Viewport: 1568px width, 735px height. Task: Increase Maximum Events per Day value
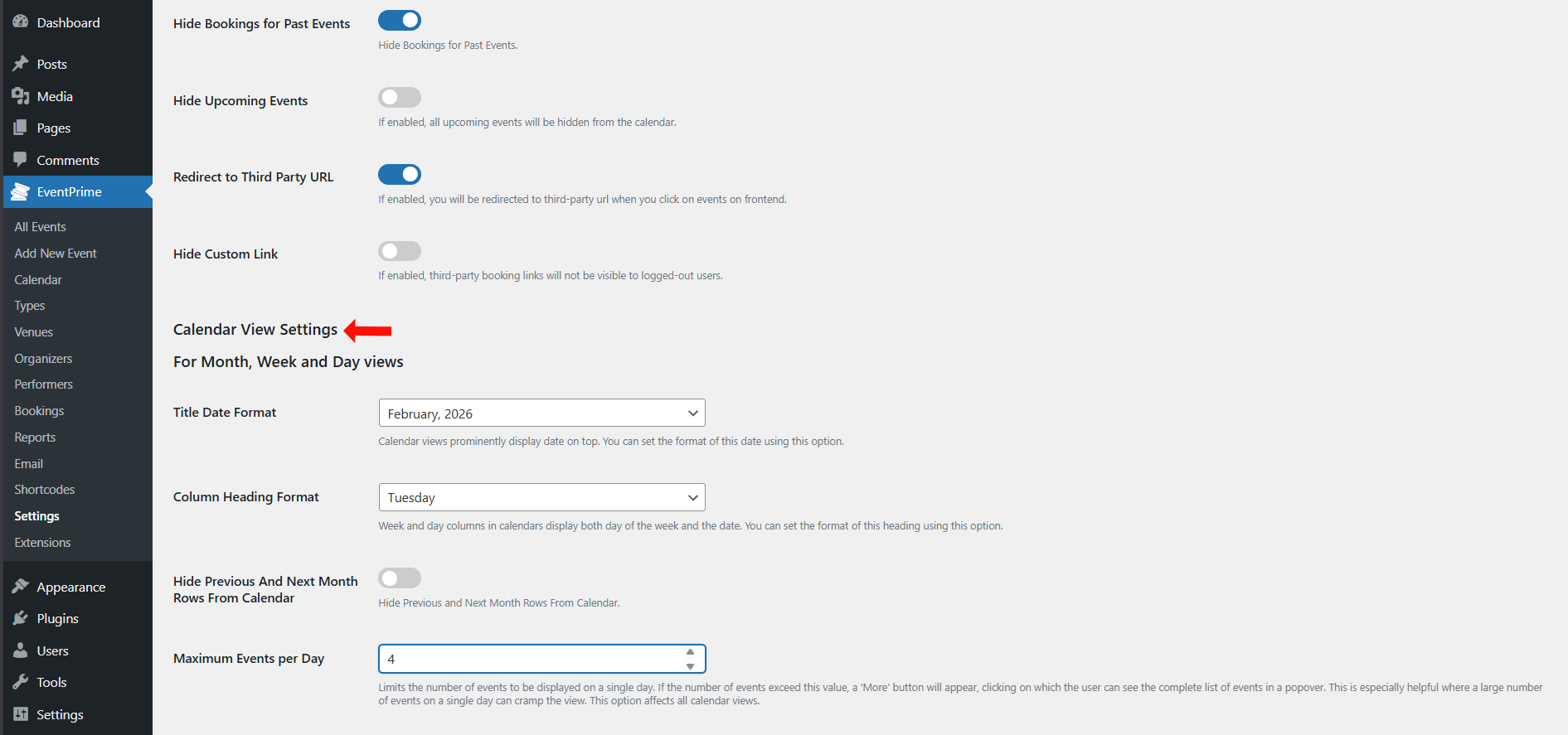[x=690, y=652]
